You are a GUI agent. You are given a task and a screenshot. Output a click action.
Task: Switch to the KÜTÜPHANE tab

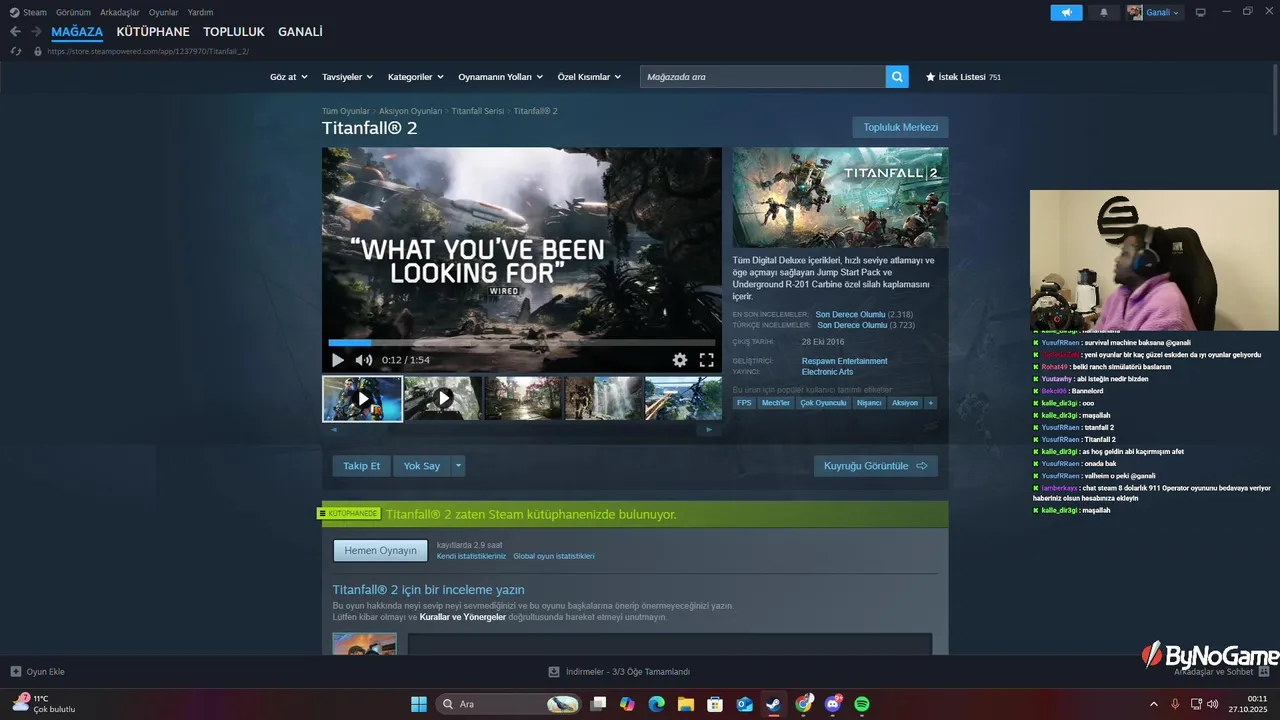[153, 32]
